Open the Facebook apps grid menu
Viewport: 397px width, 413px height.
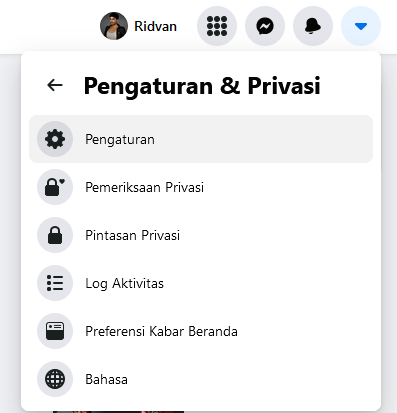[x=217, y=26]
